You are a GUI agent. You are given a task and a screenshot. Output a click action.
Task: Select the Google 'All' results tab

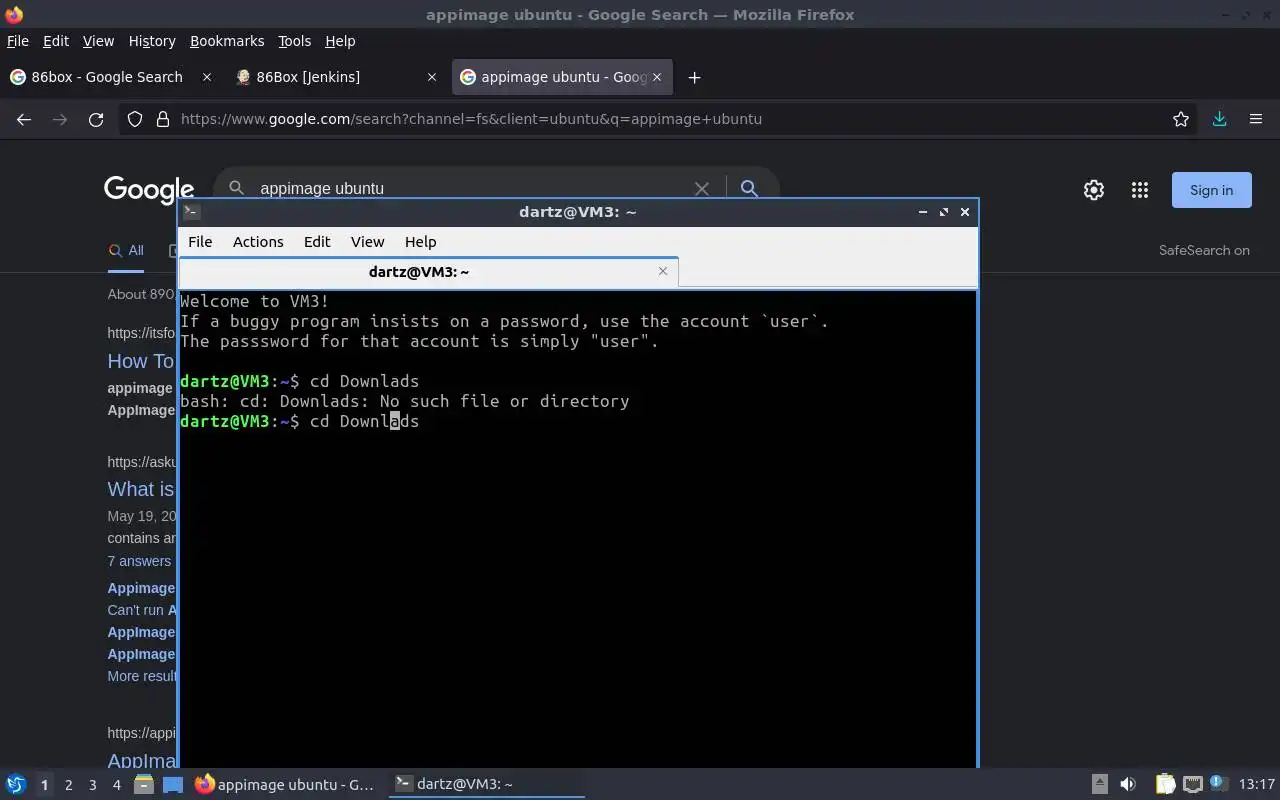[x=126, y=251]
